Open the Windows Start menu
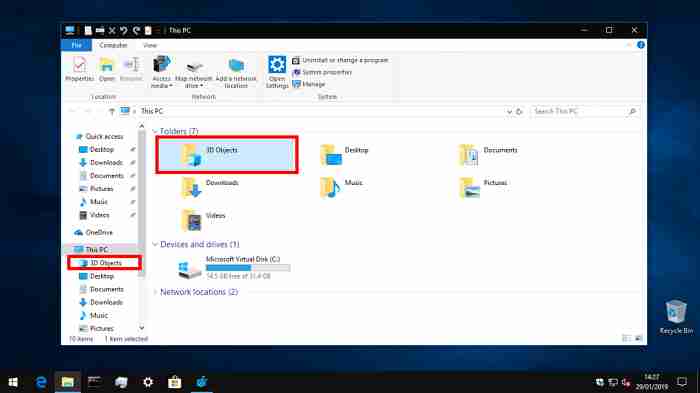 13,382
